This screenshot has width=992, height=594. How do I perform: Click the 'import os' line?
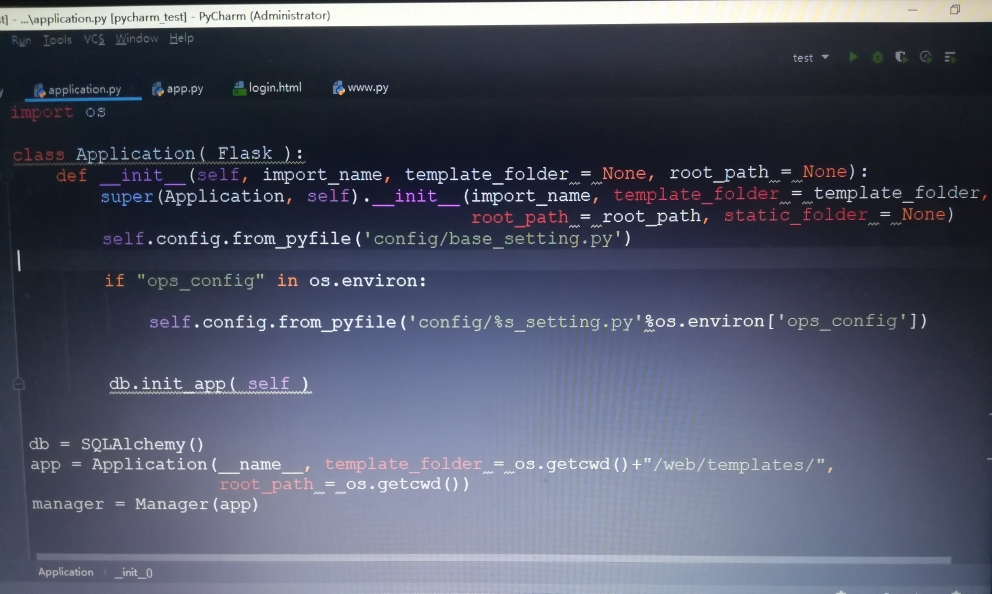(58, 112)
